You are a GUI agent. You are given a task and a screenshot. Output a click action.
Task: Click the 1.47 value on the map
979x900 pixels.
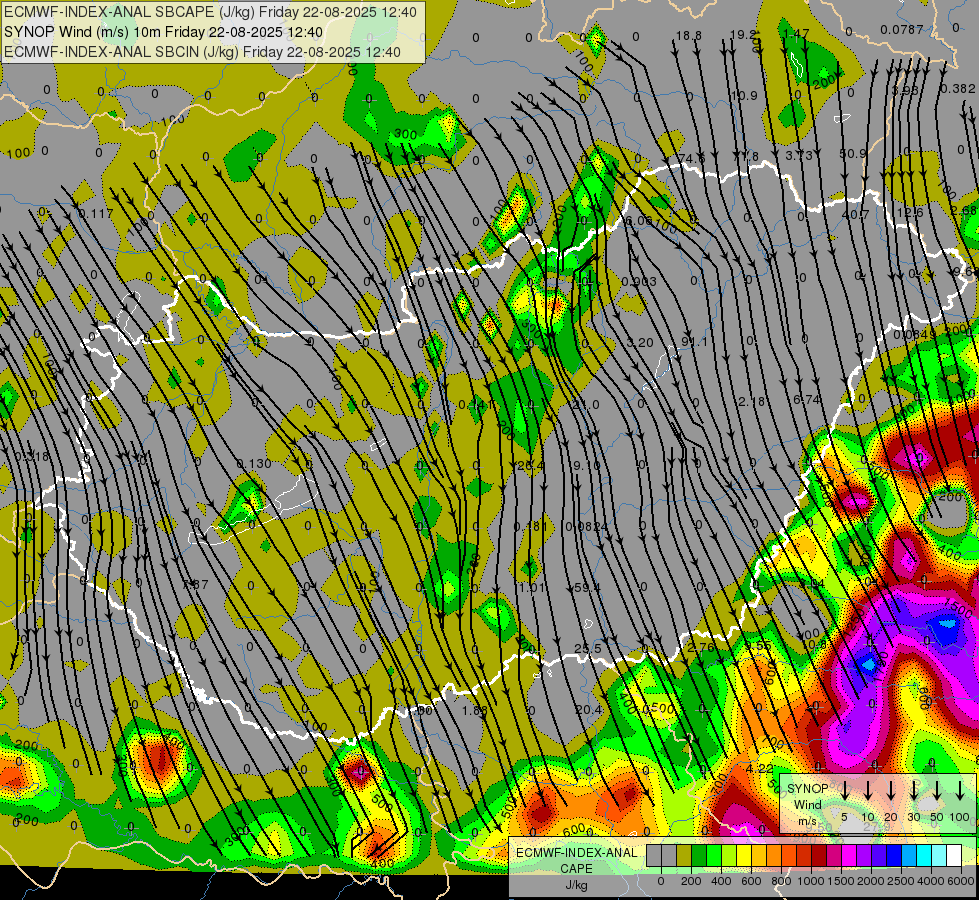coord(796,34)
